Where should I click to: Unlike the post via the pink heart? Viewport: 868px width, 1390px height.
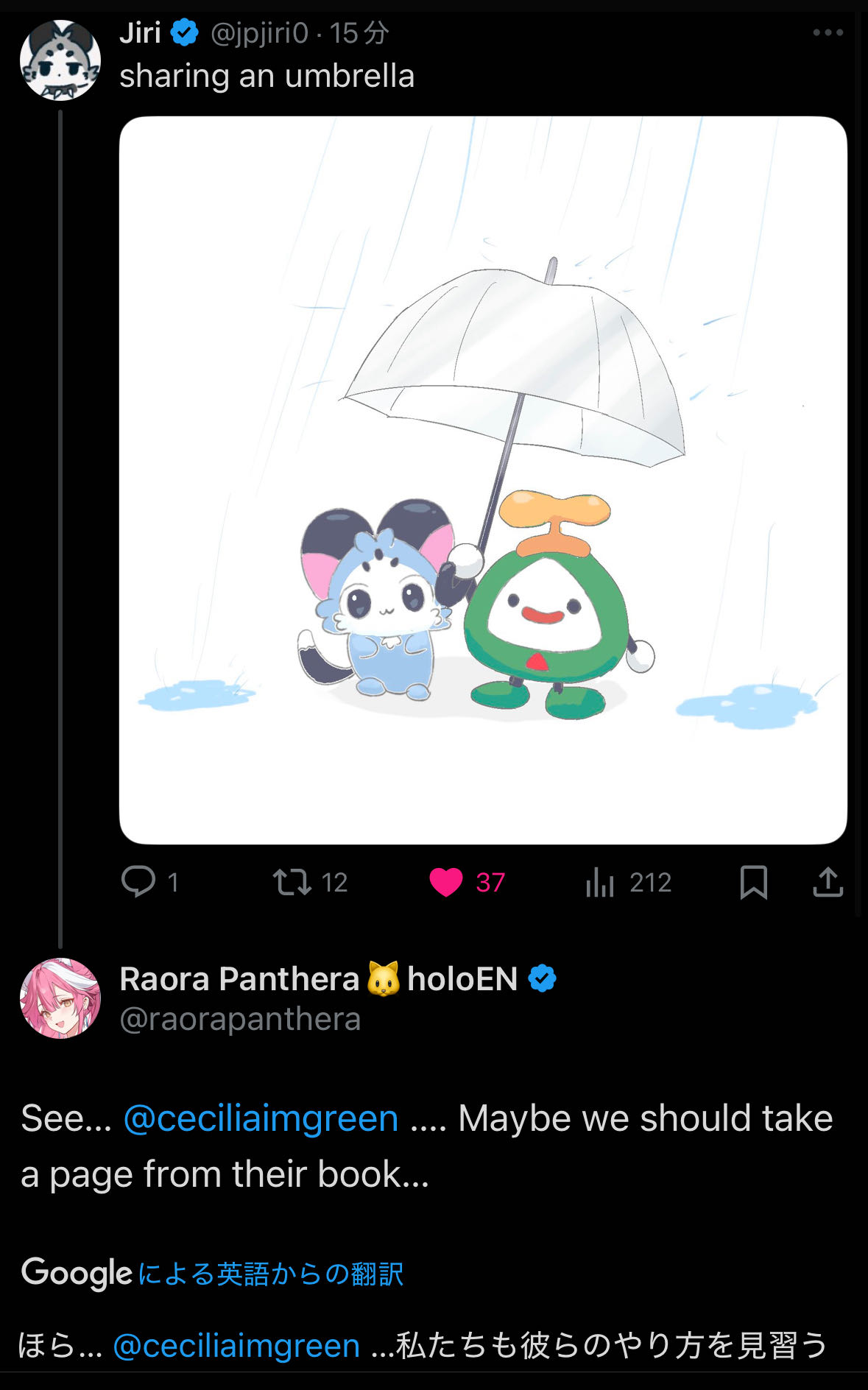click(x=446, y=881)
